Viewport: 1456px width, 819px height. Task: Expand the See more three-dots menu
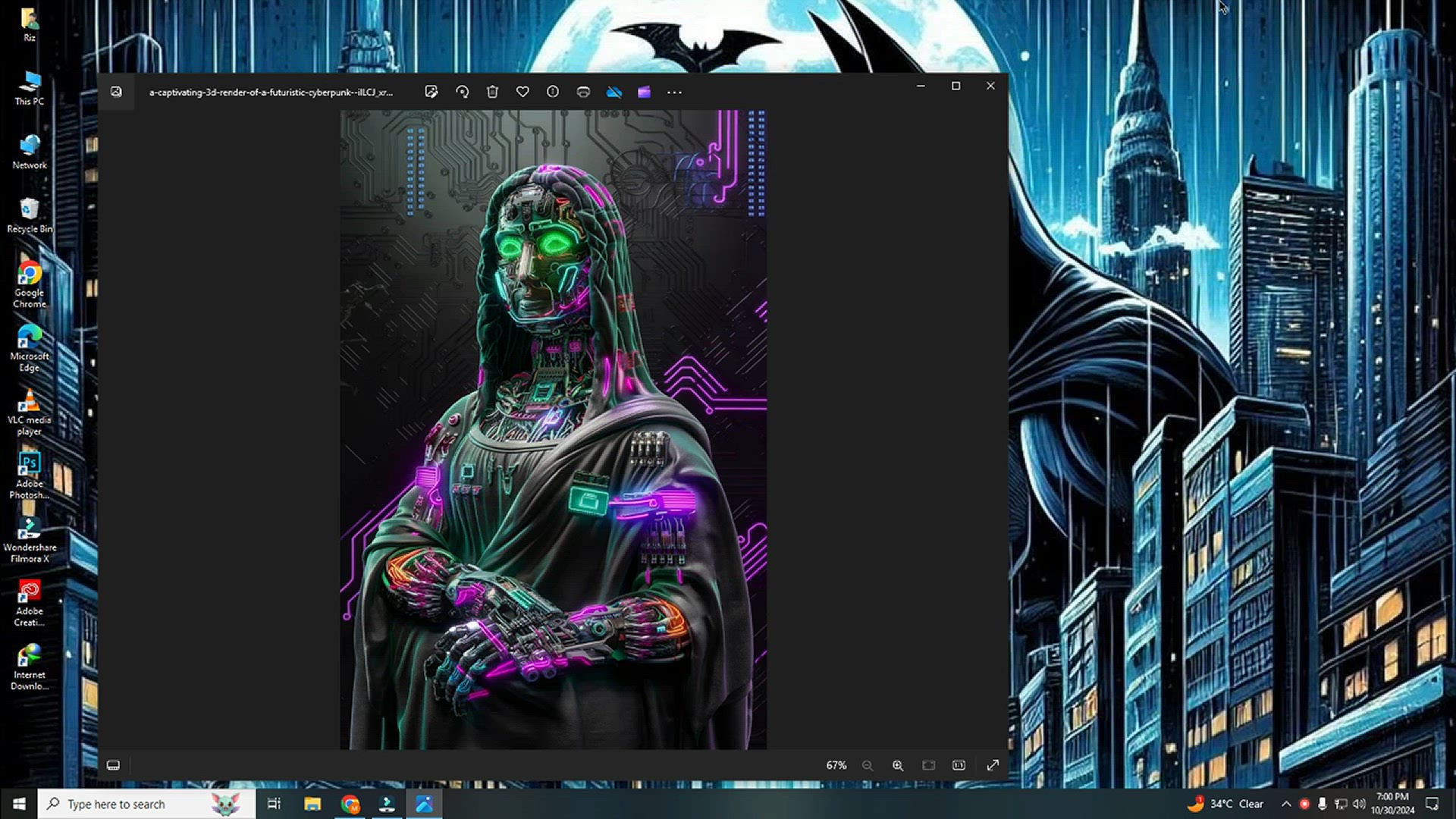[674, 92]
